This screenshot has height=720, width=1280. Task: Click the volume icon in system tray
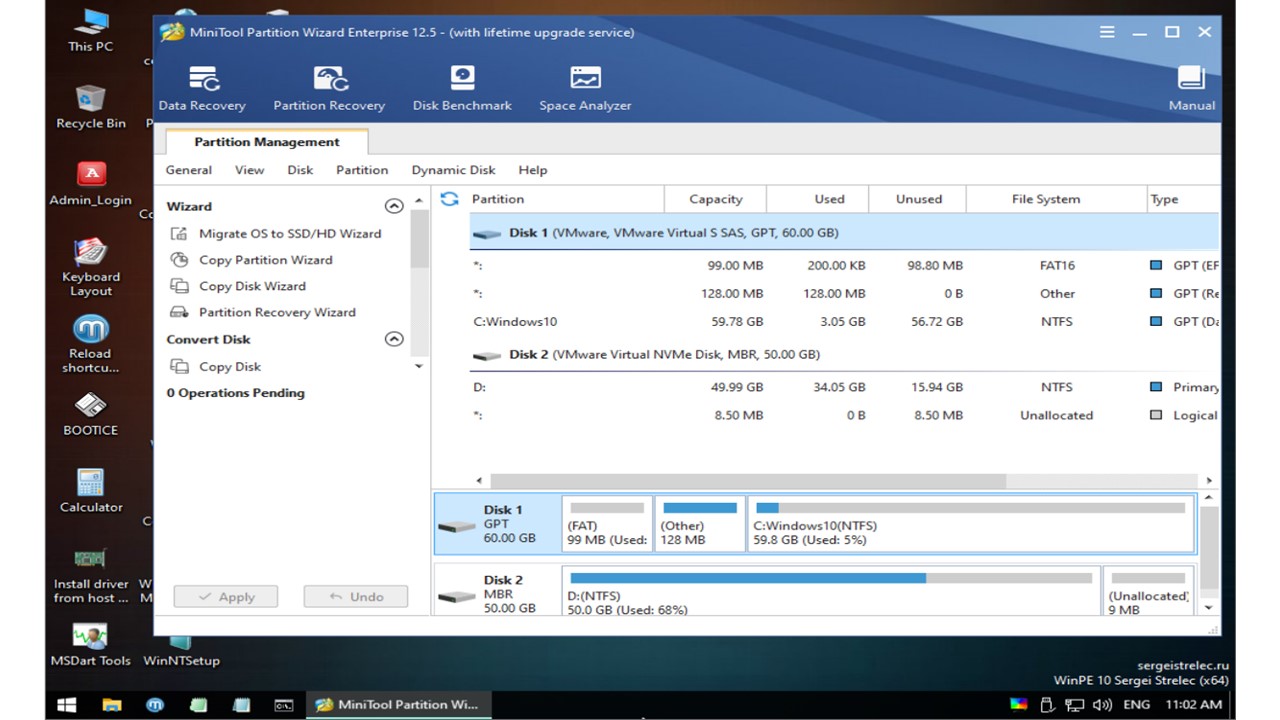[1102, 704]
